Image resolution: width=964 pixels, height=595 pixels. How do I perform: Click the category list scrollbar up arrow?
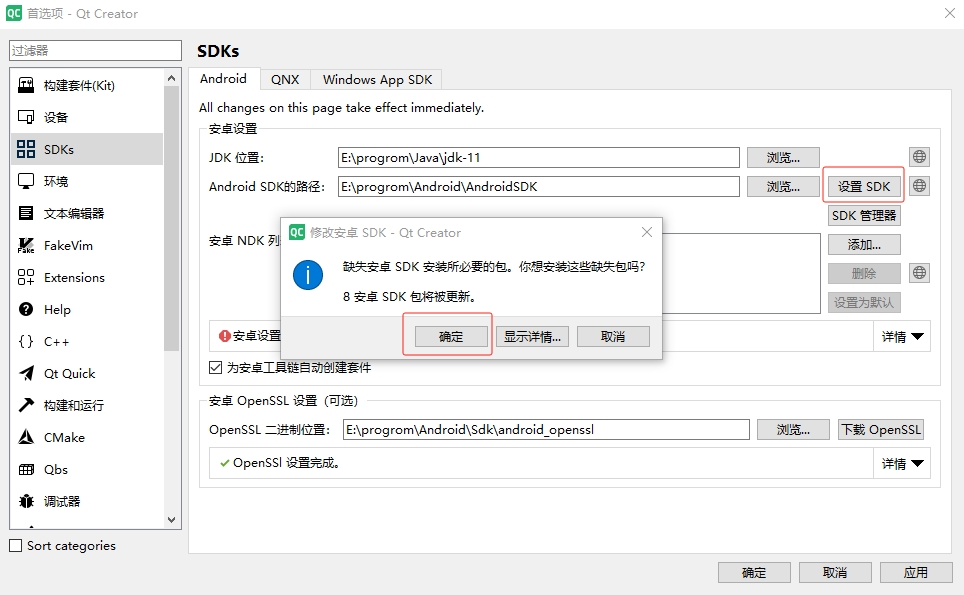(172, 77)
